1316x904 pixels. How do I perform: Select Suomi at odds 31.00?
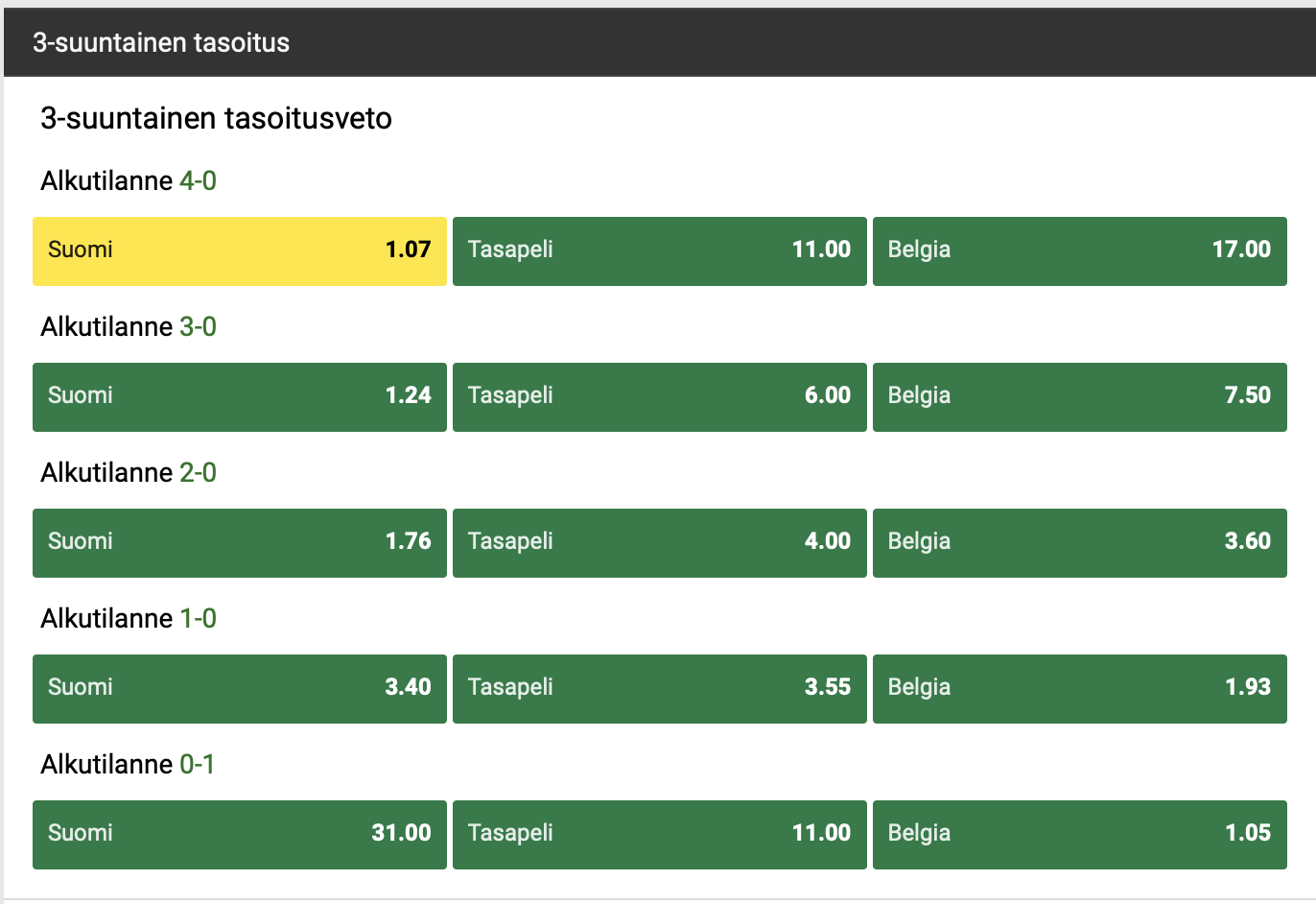[x=240, y=835]
